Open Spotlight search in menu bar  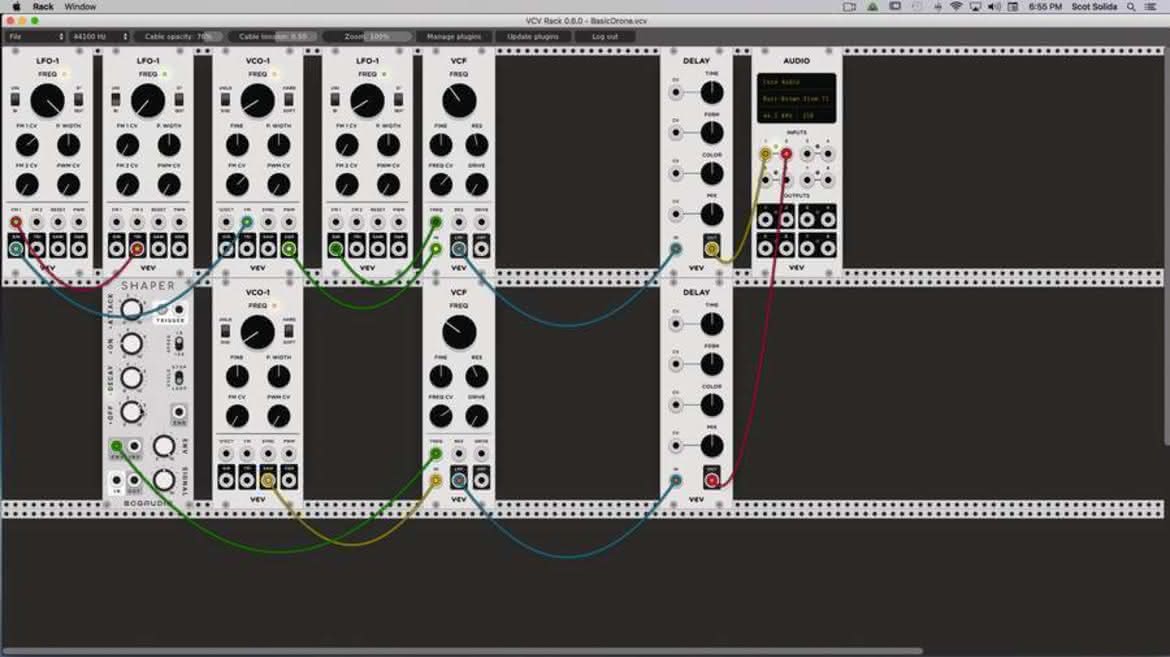point(1131,7)
